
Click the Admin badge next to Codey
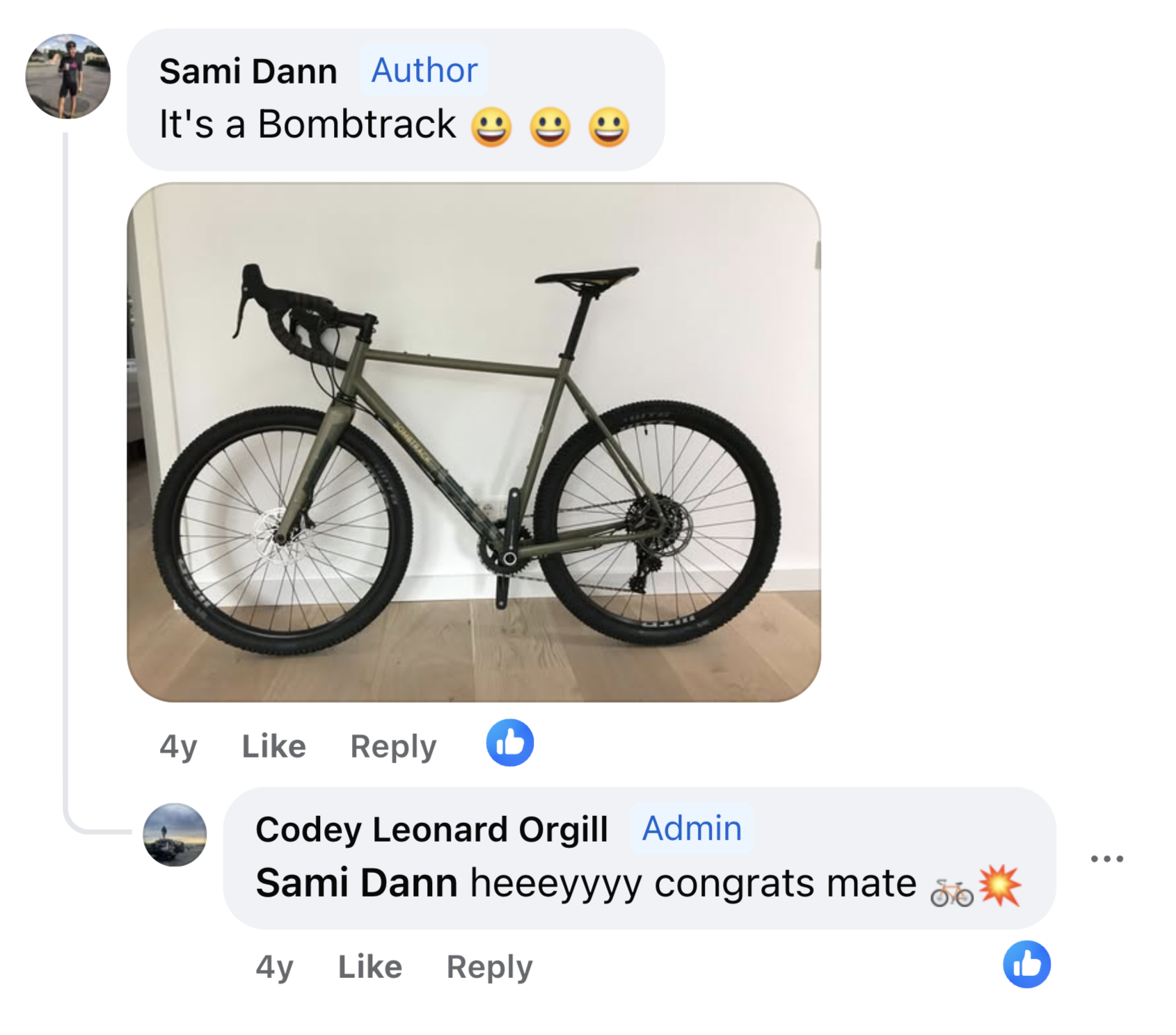[692, 828]
